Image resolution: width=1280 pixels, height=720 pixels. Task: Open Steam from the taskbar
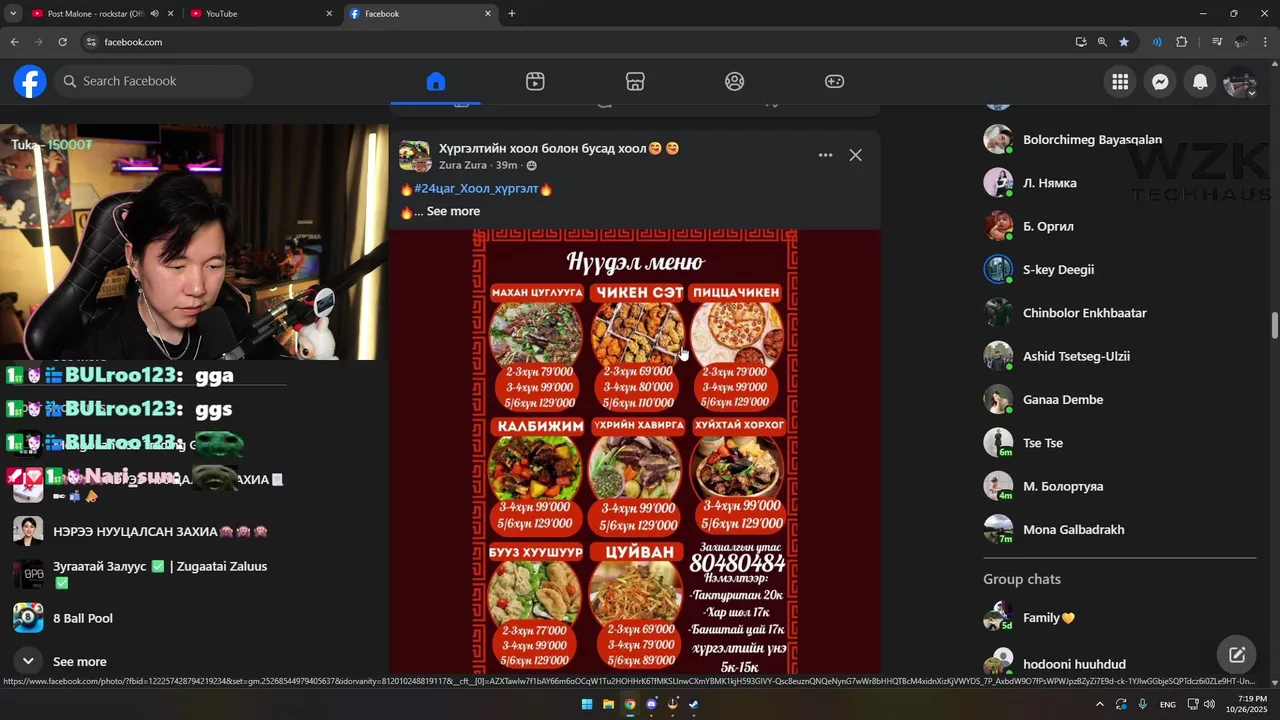[693, 704]
